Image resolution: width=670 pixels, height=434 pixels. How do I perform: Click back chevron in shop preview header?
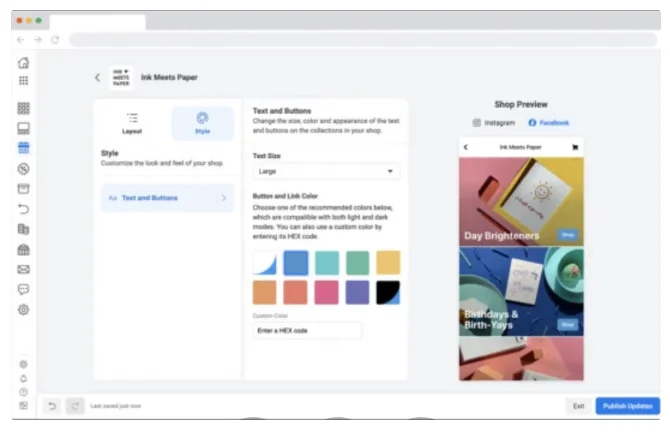[466, 147]
